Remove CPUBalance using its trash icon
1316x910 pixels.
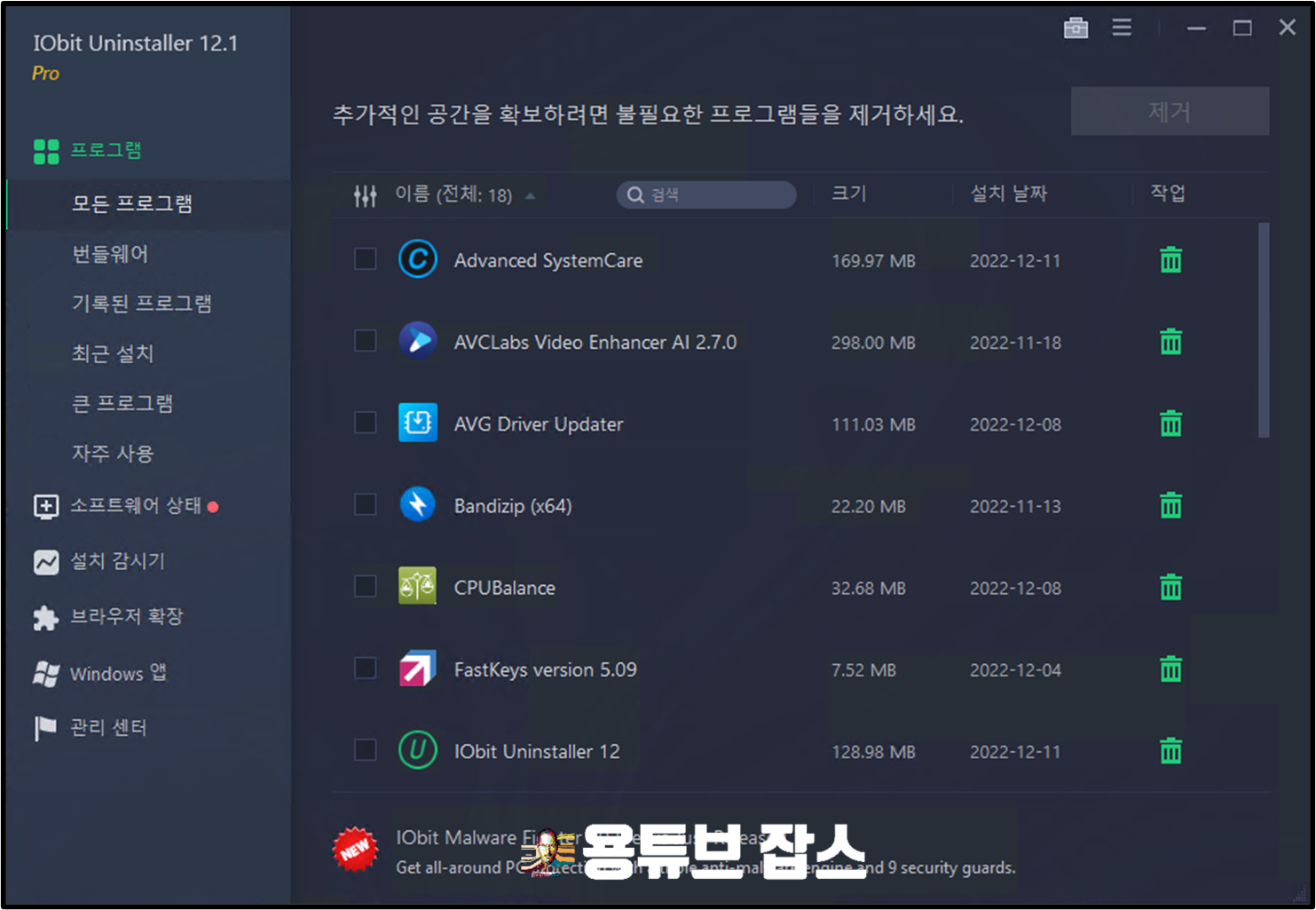(x=1170, y=587)
